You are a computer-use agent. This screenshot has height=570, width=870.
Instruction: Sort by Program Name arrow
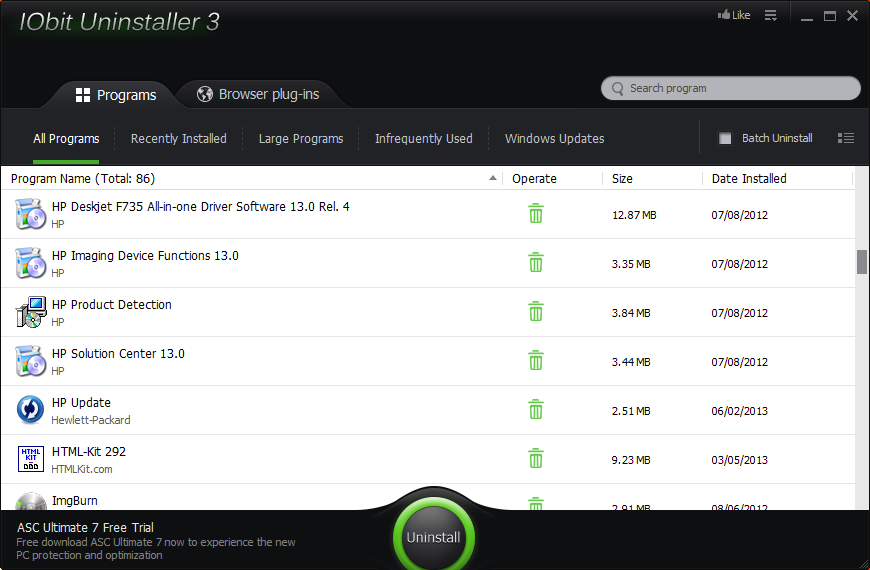[492, 178]
